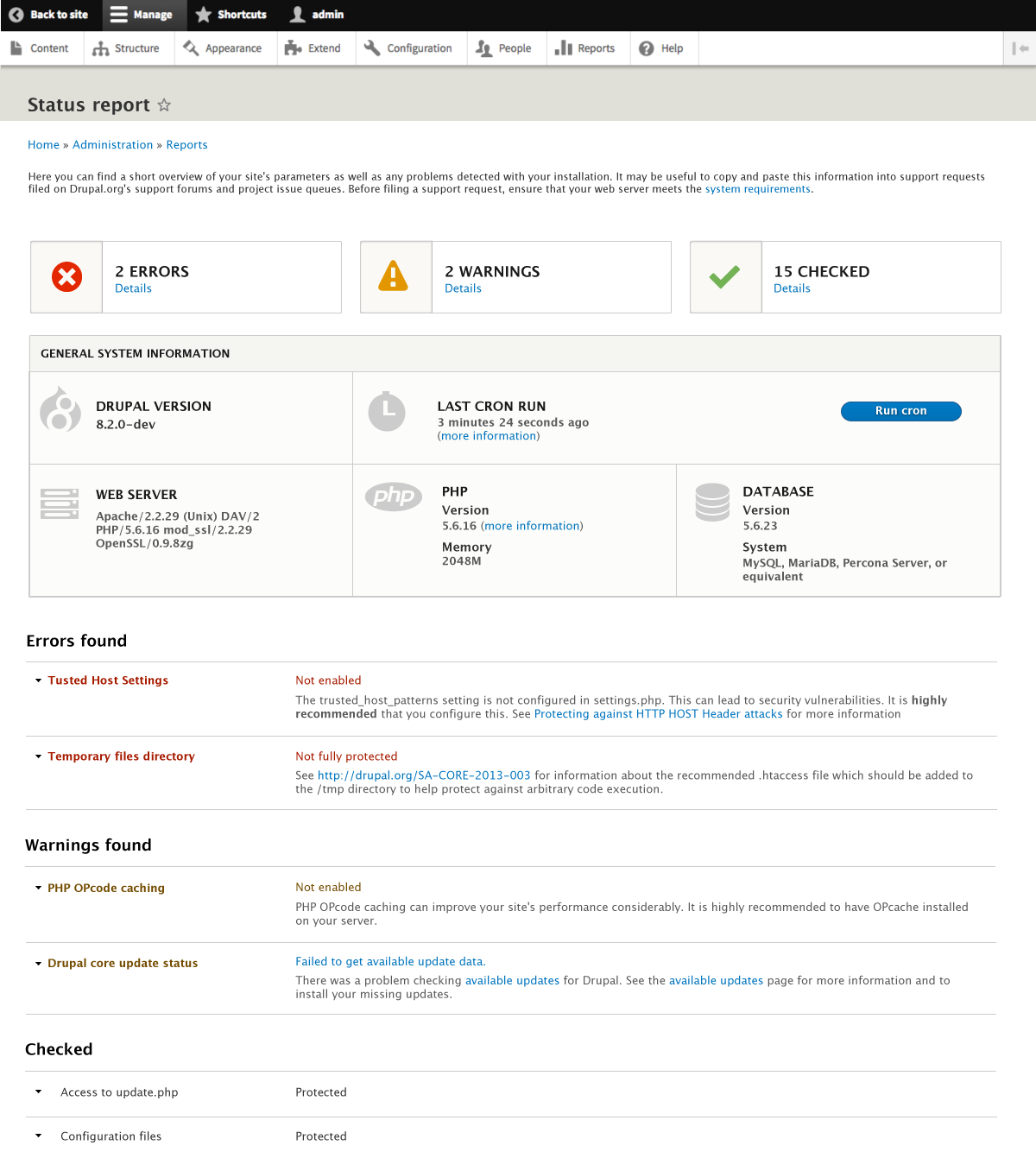Click the green checkmark icon
The image size is (1036, 1158).
pyautogui.click(x=724, y=276)
